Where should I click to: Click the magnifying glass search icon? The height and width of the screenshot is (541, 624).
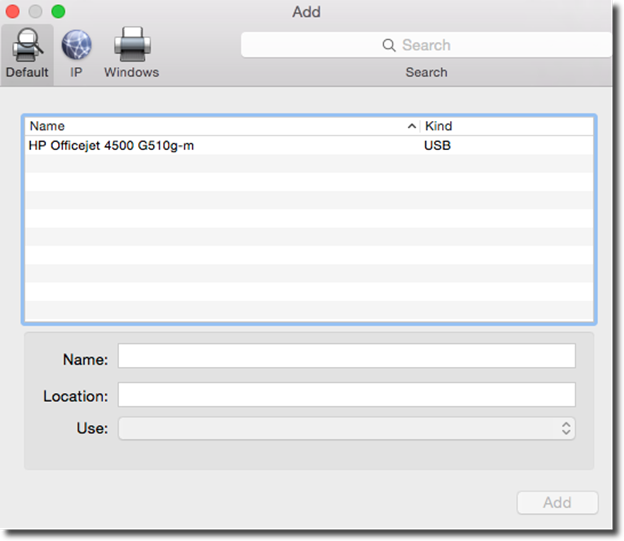click(x=389, y=45)
